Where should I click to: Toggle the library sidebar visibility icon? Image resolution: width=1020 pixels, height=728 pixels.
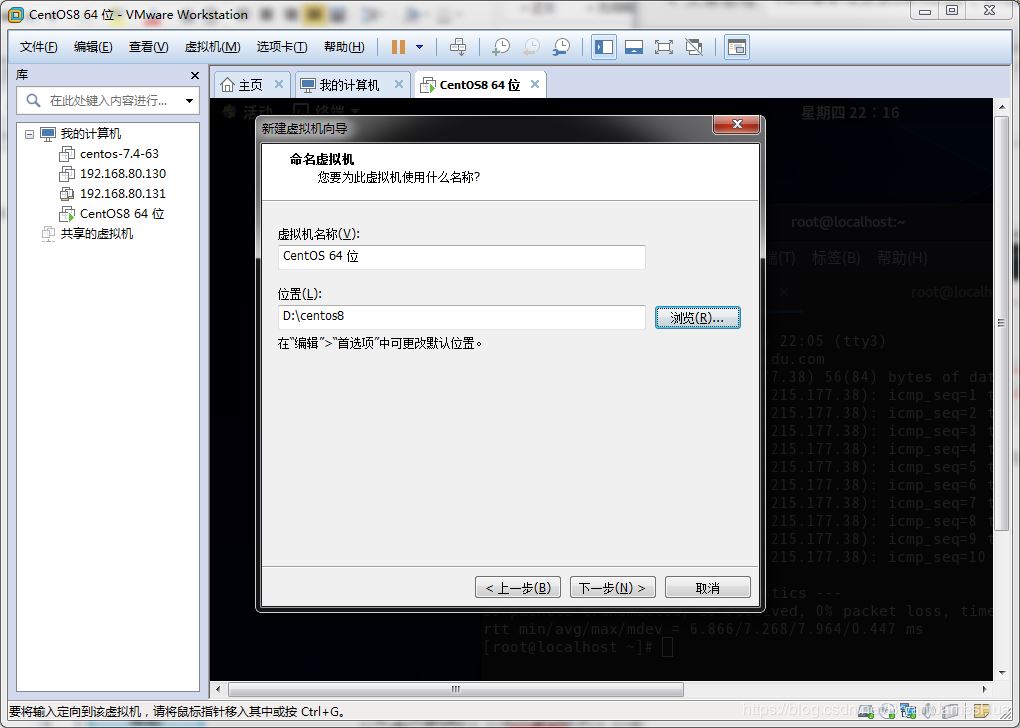[603, 47]
